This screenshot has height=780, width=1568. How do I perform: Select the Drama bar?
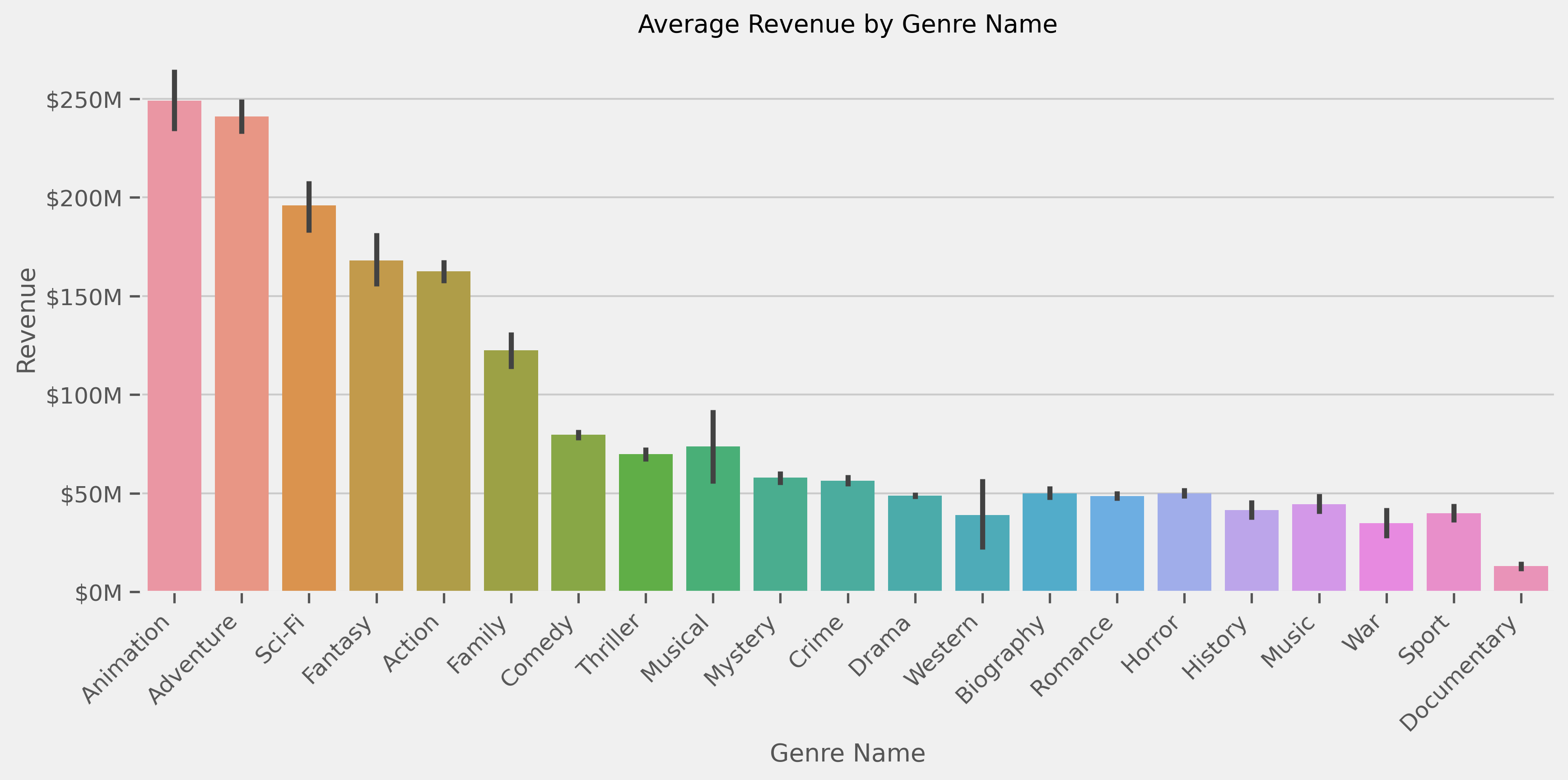click(915, 543)
